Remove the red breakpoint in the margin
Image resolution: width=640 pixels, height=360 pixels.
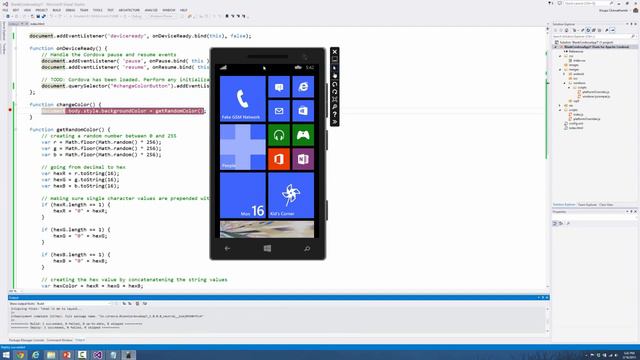[x=10, y=110]
